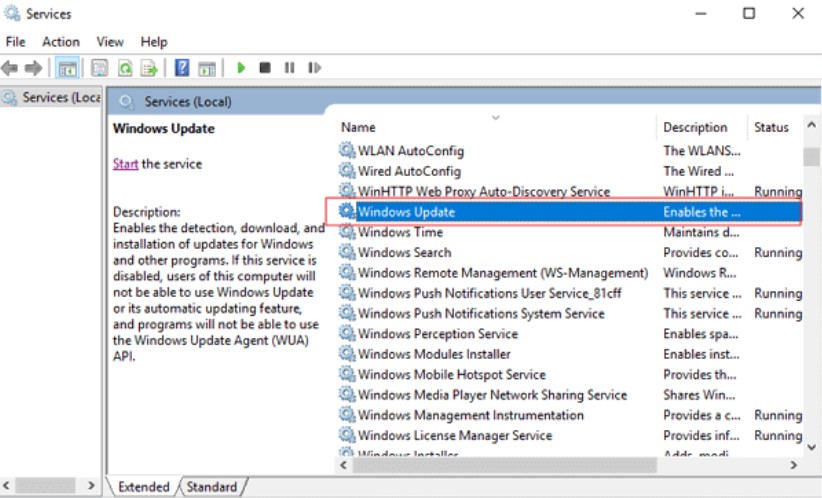Click gear icon beside Windows Time
822x498 pixels.
pyautogui.click(x=347, y=232)
